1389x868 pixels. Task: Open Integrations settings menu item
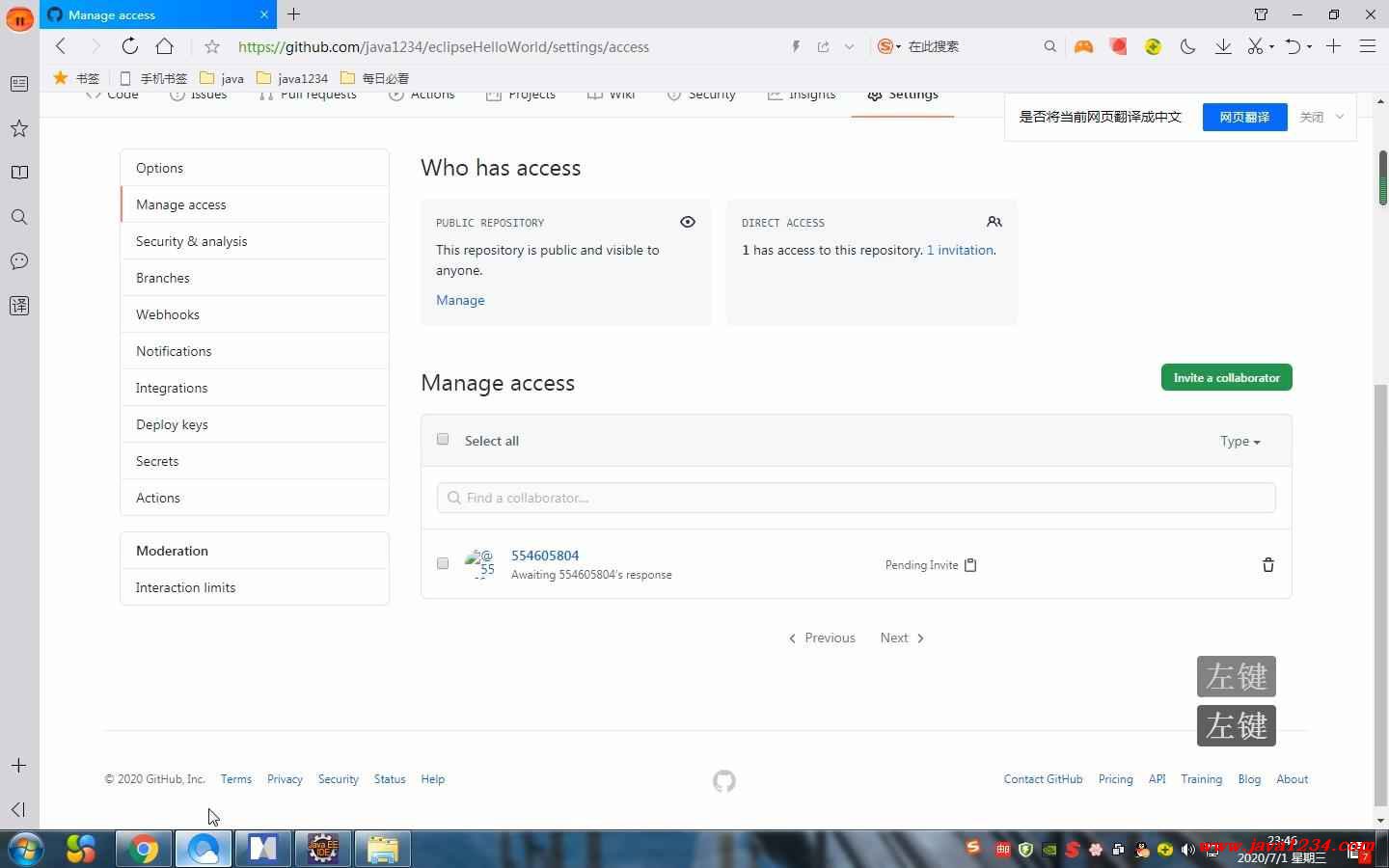(x=255, y=388)
